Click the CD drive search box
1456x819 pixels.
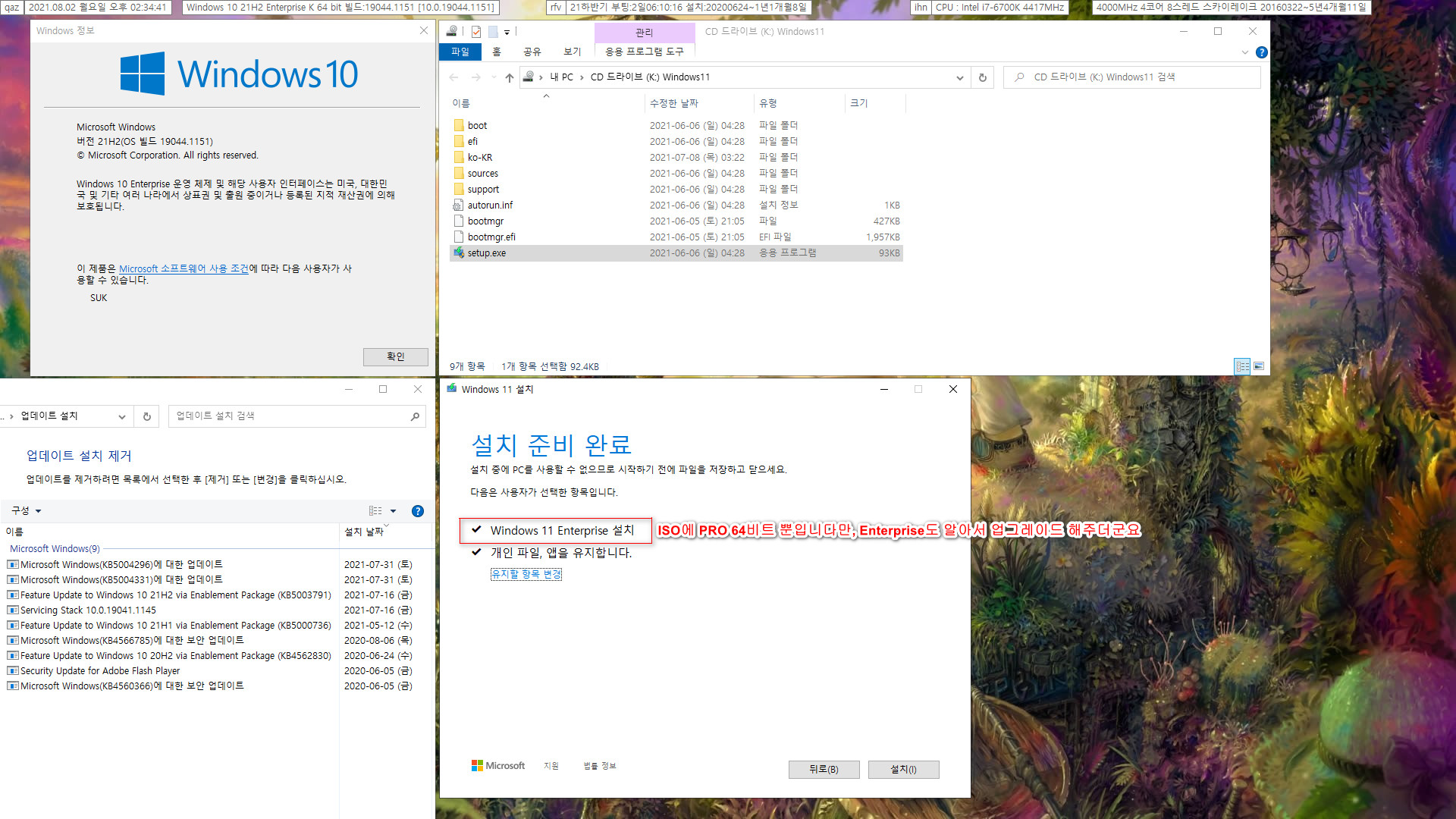coord(1131,77)
